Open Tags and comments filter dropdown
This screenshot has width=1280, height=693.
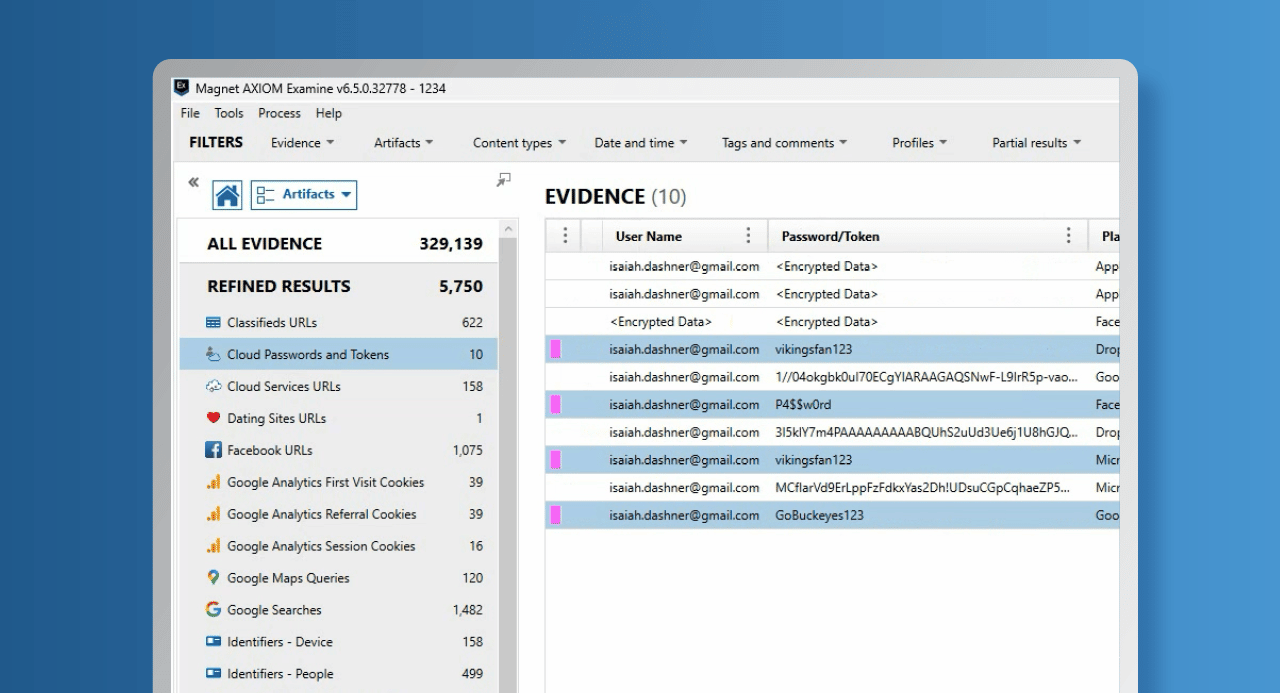pyautogui.click(x=784, y=143)
